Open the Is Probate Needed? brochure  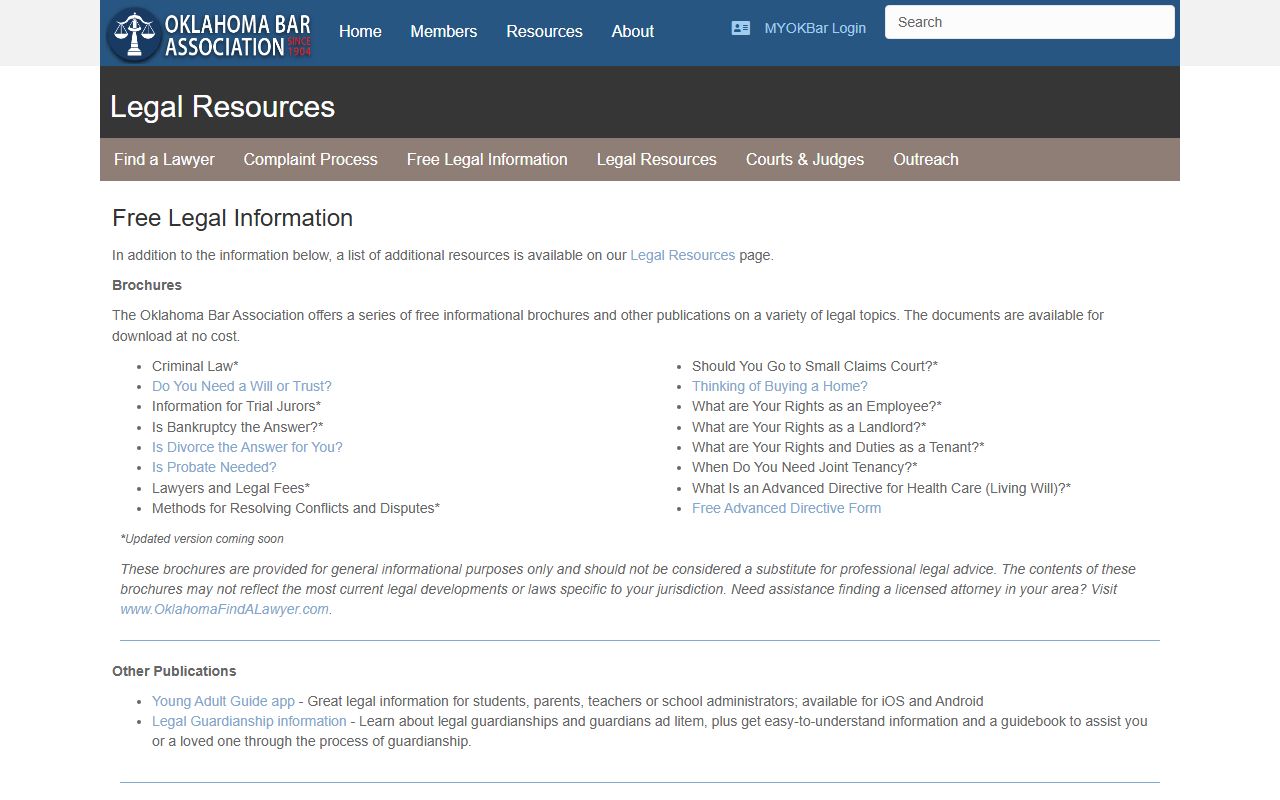click(x=214, y=467)
